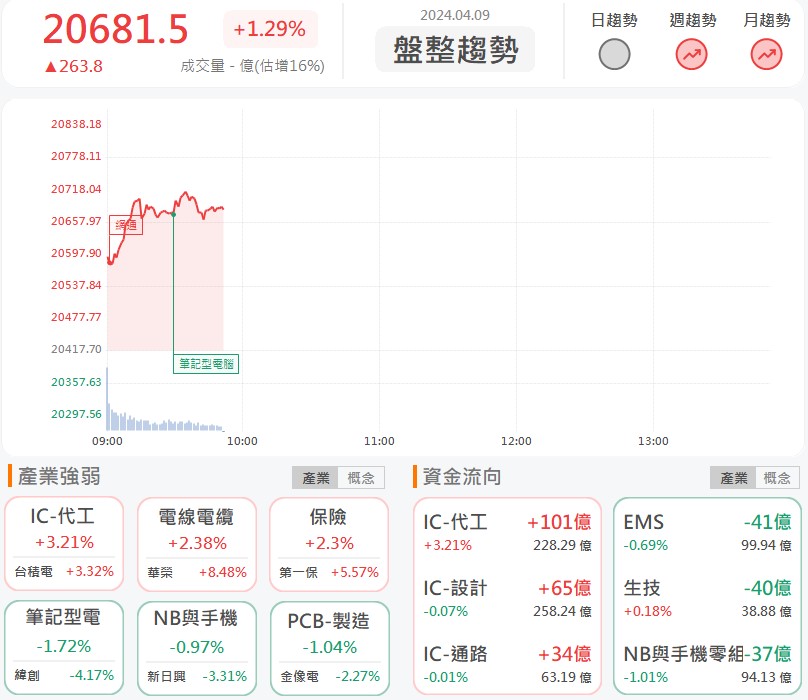The height and width of the screenshot is (700, 808).
Task: Click 緯創 -4.17% stock row
Action: click(x=64, y=675)
